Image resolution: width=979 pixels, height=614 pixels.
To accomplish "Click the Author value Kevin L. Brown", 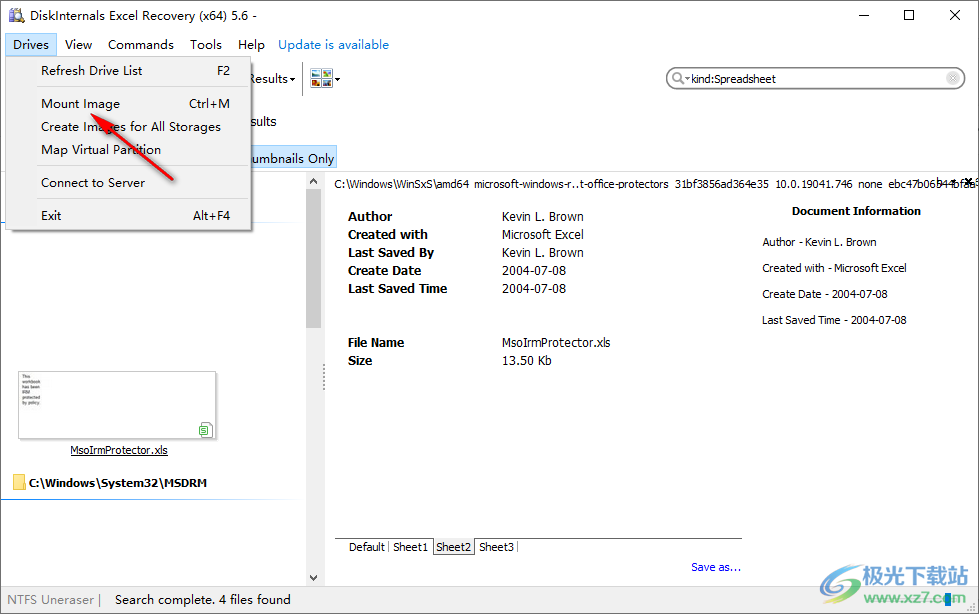I will coord(543,217).
